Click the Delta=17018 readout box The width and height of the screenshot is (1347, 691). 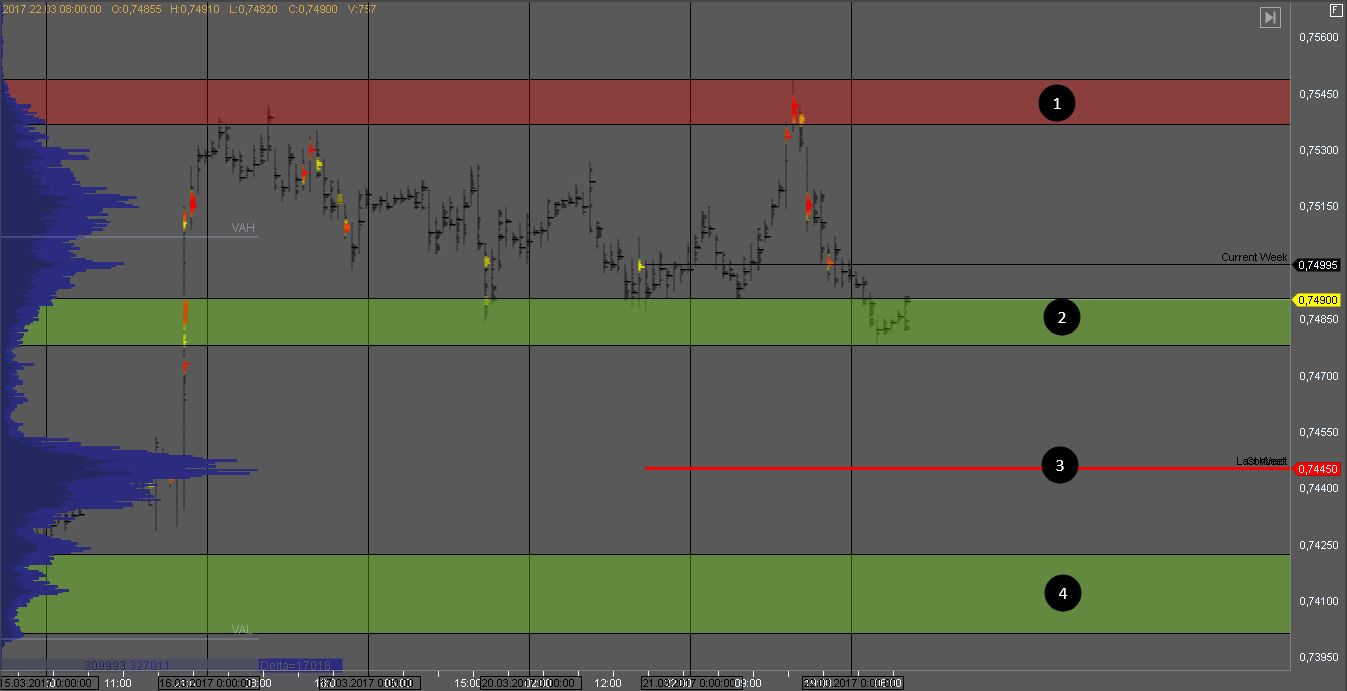pos(299,664)
